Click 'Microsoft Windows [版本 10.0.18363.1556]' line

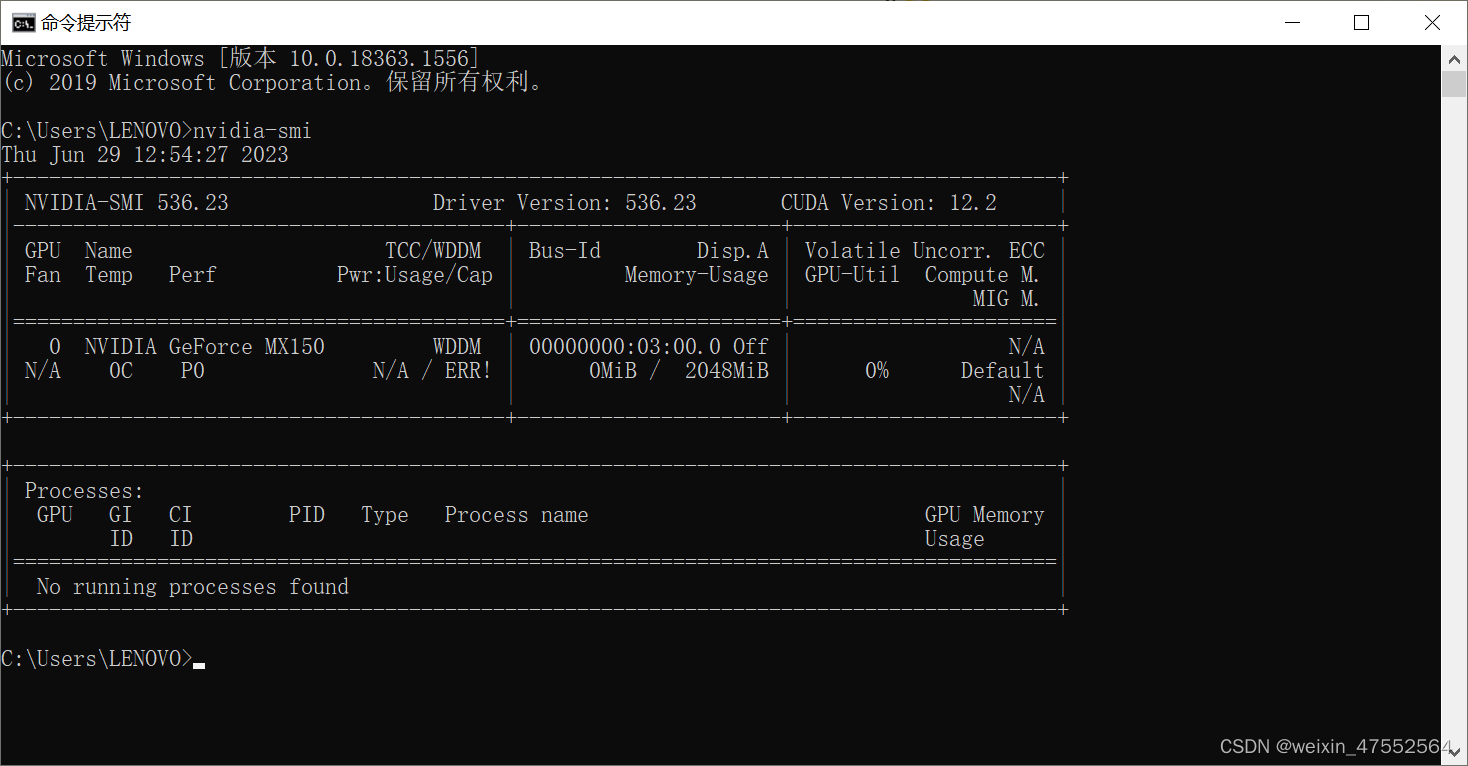[241, 59]
